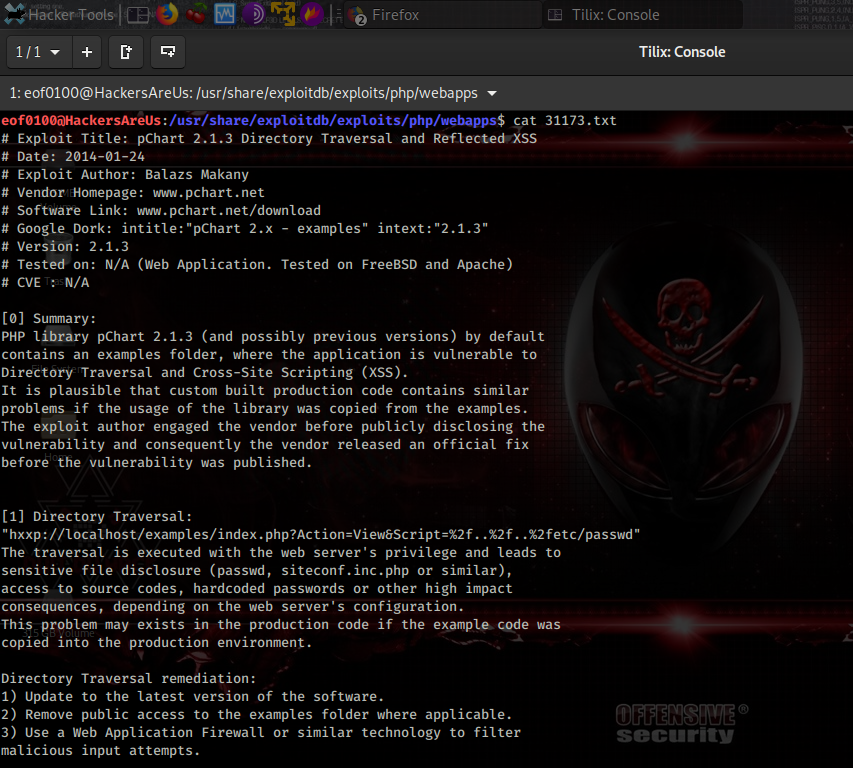
Task: Open the system monitor launcher icon
Action: coord(225,15)
